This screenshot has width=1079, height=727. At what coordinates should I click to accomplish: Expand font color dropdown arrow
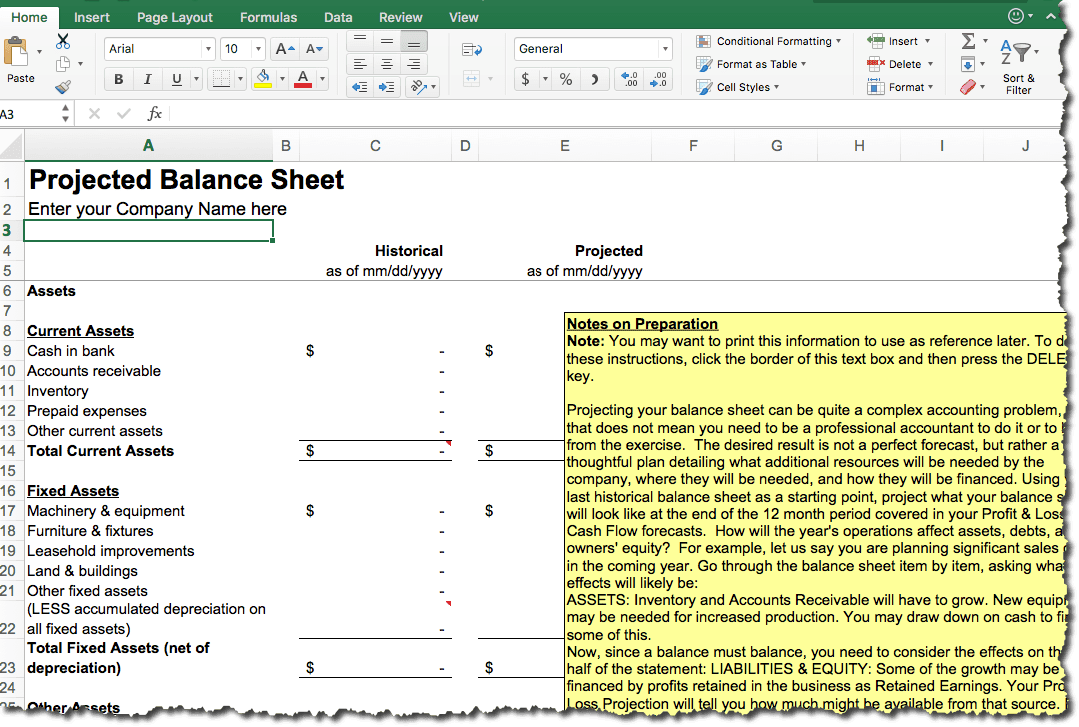321,79
